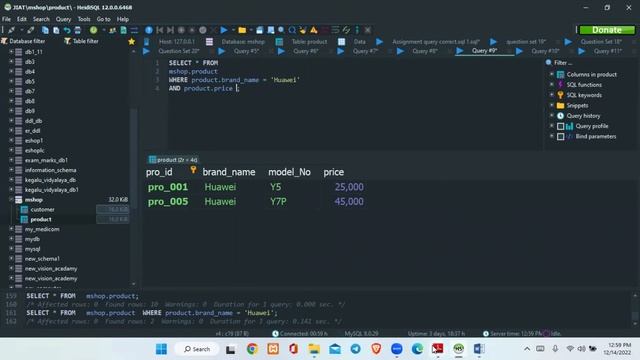The height and width of the screenshot is (360, 640).
Task: Sort by the model_No column header
Action: (x=289, y=172)
